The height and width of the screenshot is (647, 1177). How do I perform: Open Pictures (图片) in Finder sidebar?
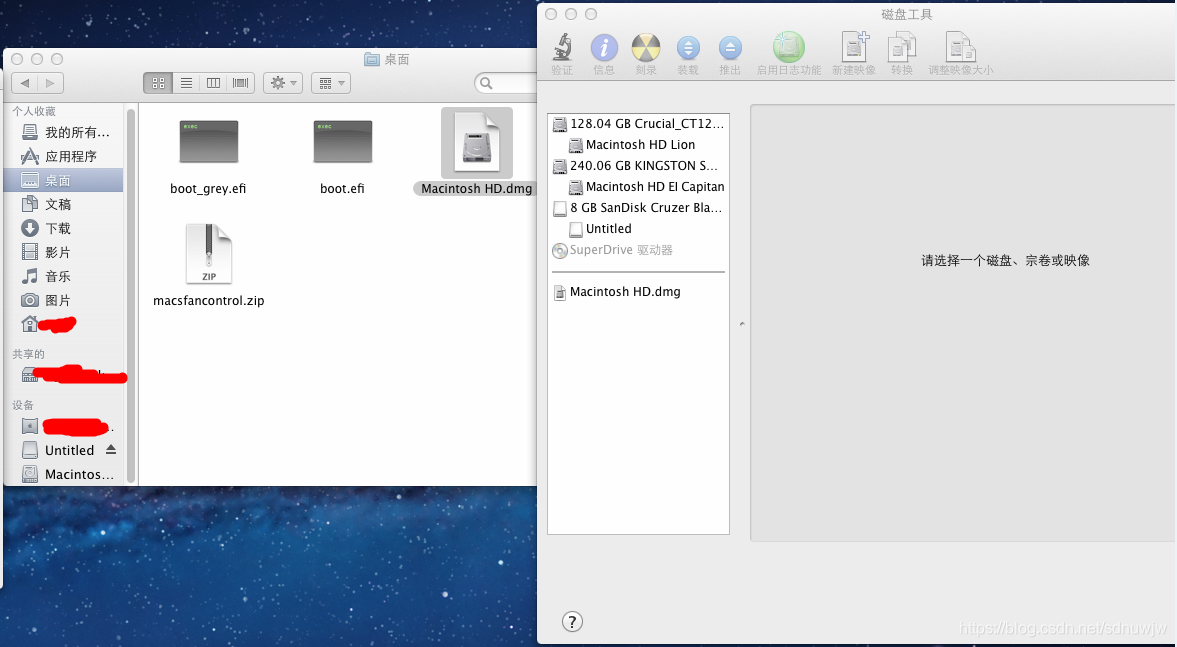(65, 301)
